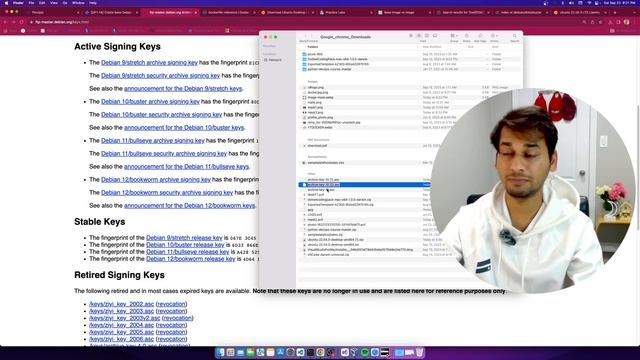640x360 pixels.
Task: Click the Add Tags icon in Finder
Action: click(480, 36)
